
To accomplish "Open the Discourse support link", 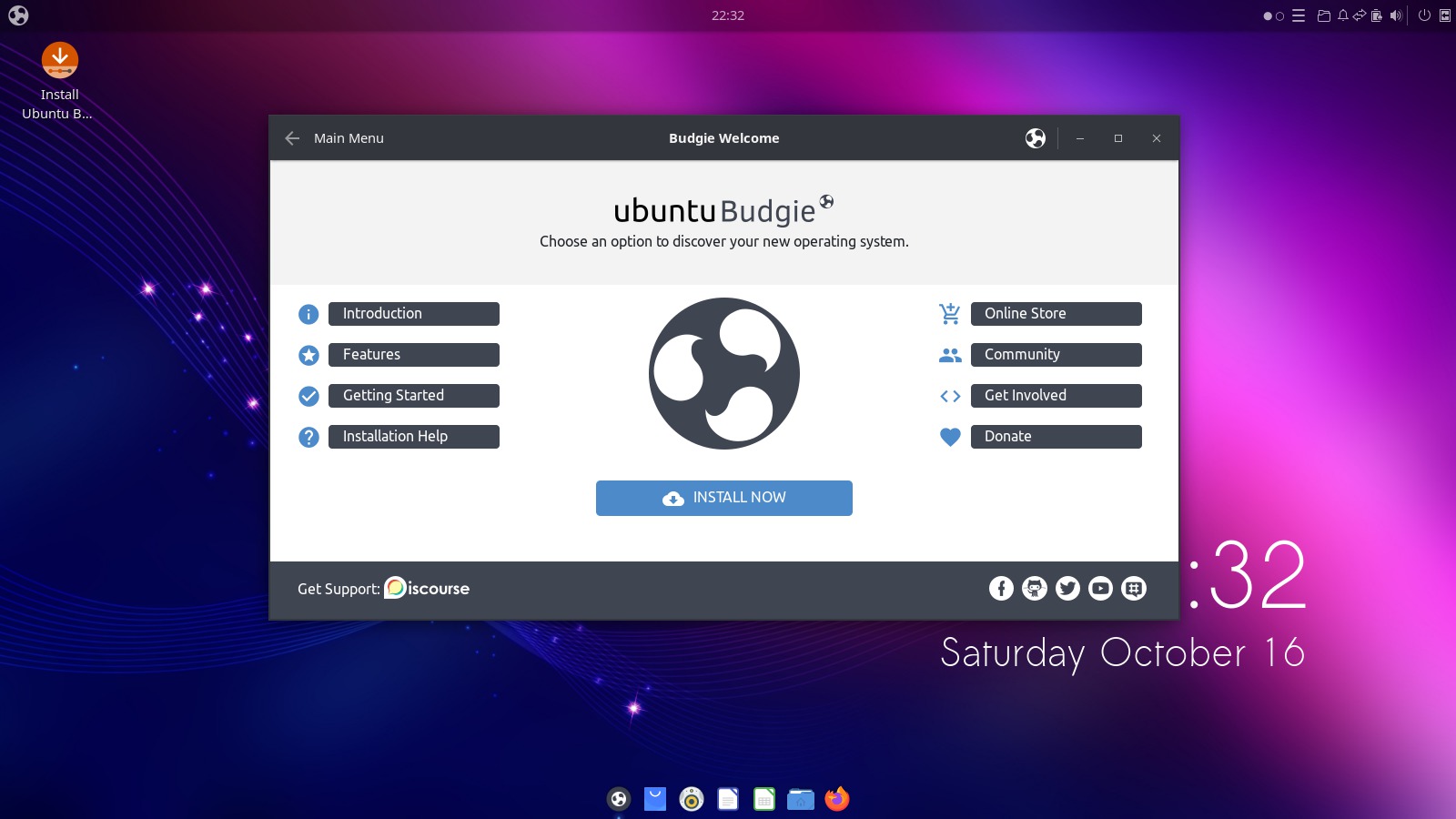I will pyautogui.click(x=427, y=588).
